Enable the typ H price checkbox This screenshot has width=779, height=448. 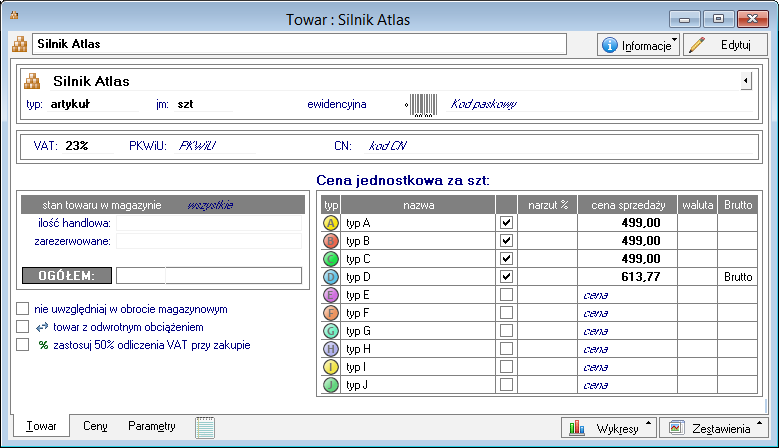[506, 348]
